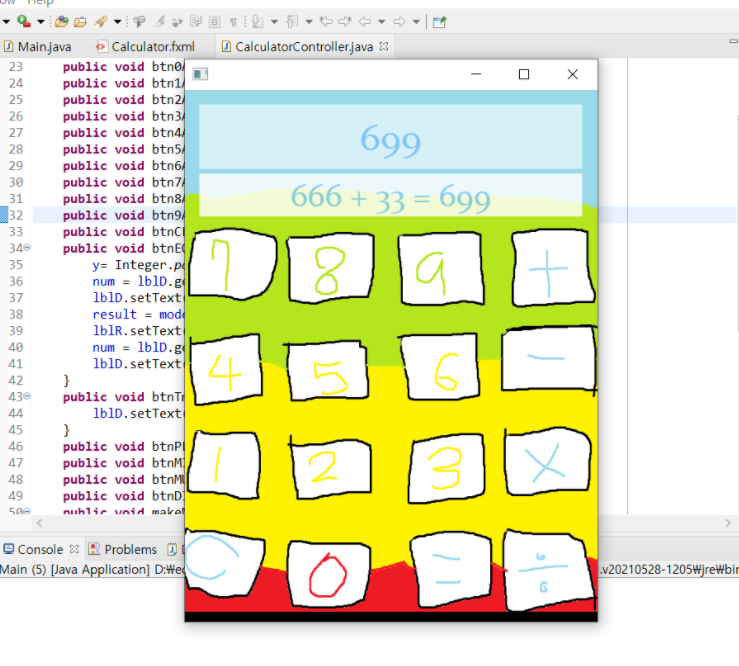Click the plus operator calculator button

point(552,268)
